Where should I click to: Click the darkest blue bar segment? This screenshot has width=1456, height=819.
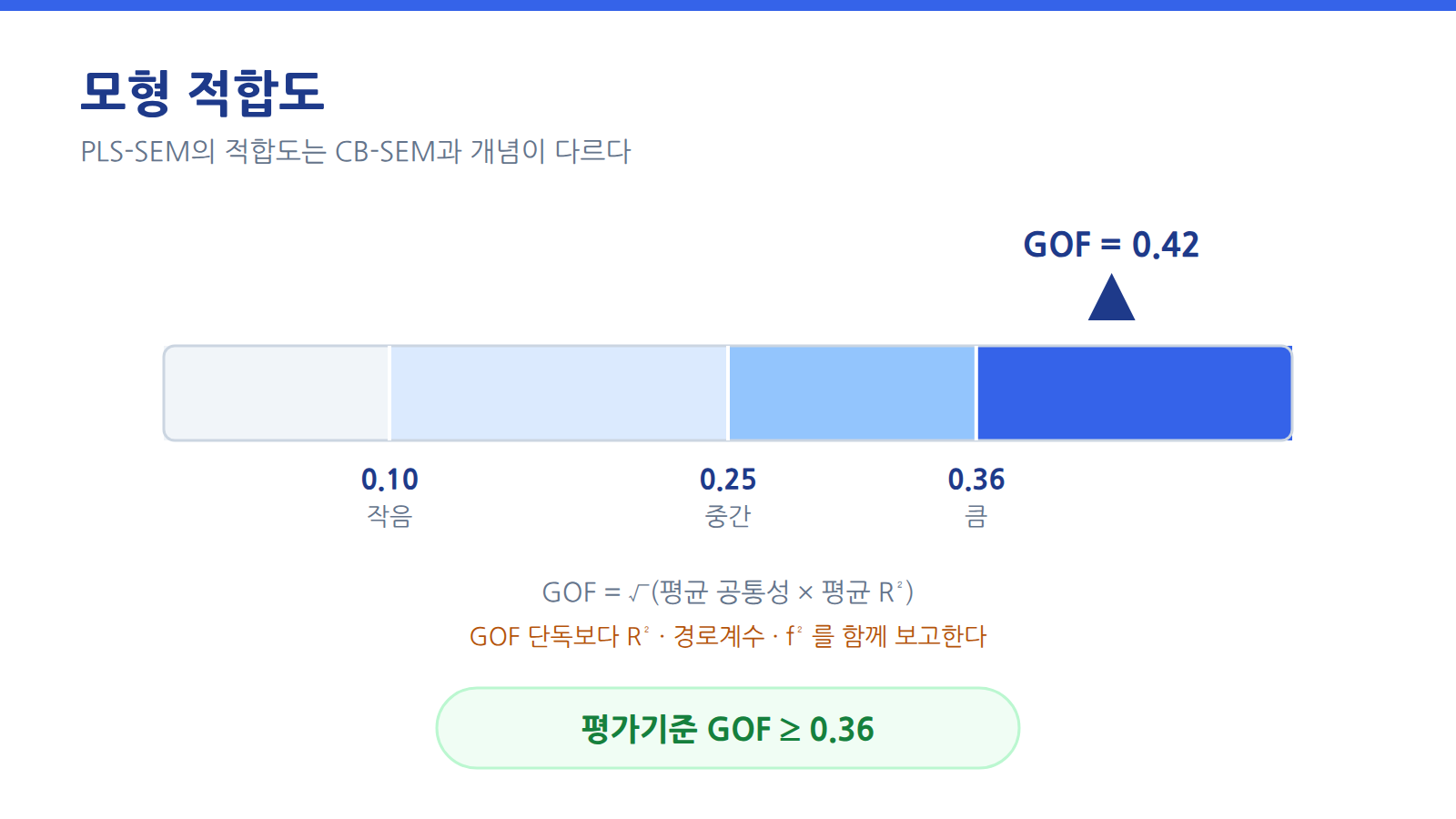point(1135,393)
